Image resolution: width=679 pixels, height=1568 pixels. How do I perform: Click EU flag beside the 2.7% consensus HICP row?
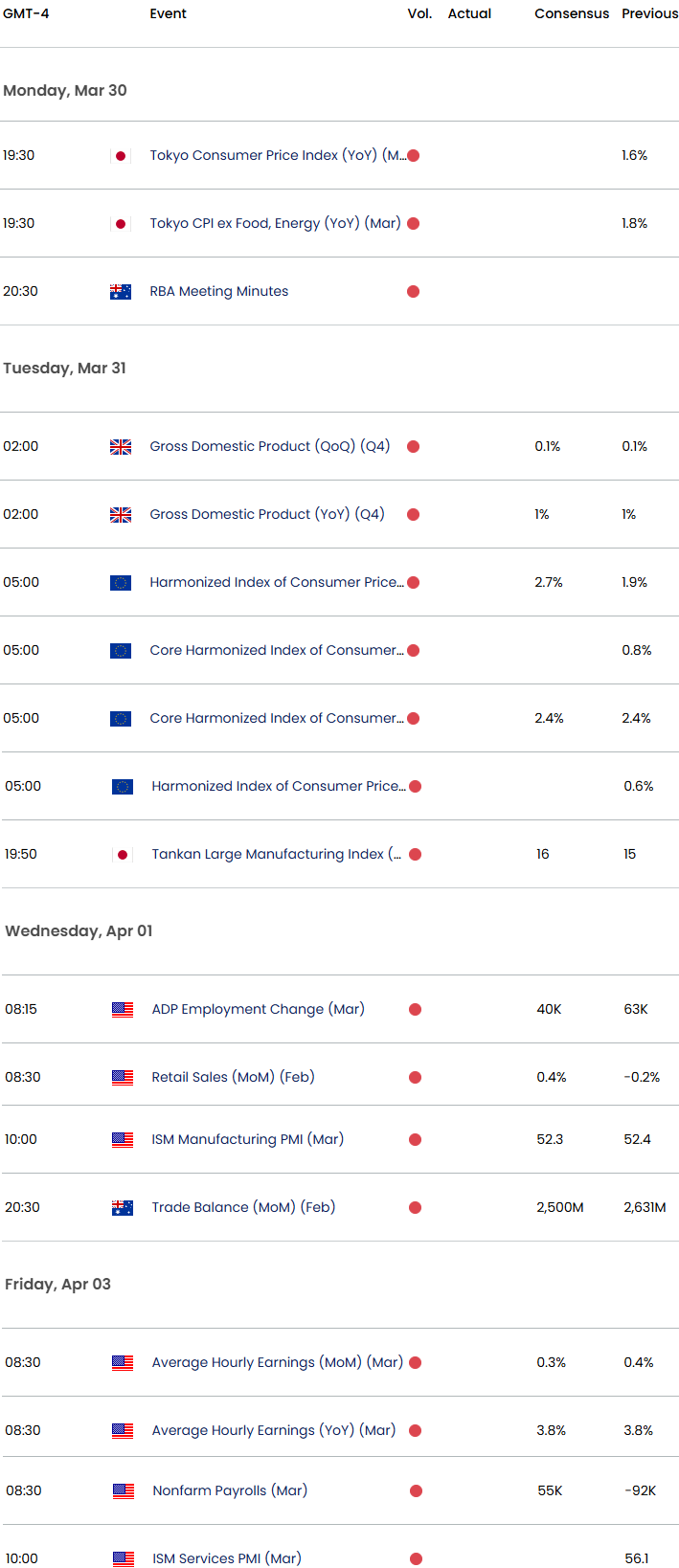click(x=121, y=582)
